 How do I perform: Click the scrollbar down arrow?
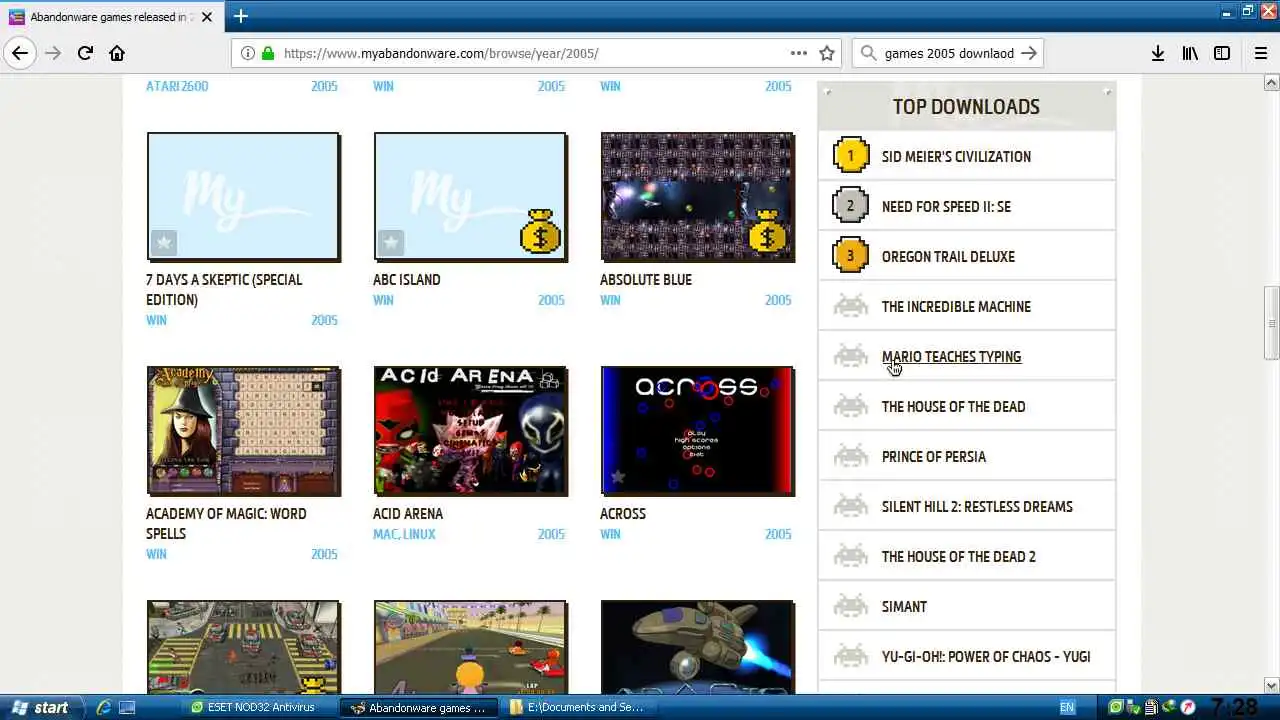click(1271, 685)
